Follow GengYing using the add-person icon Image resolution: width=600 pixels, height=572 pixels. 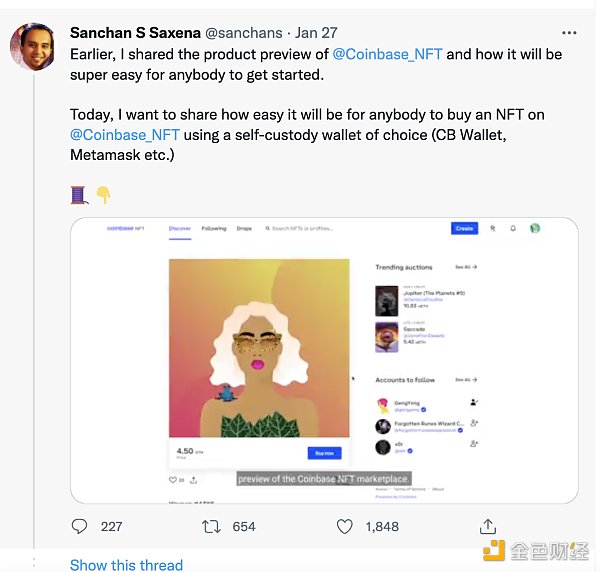pyautogui.click(x=473, y=402)
